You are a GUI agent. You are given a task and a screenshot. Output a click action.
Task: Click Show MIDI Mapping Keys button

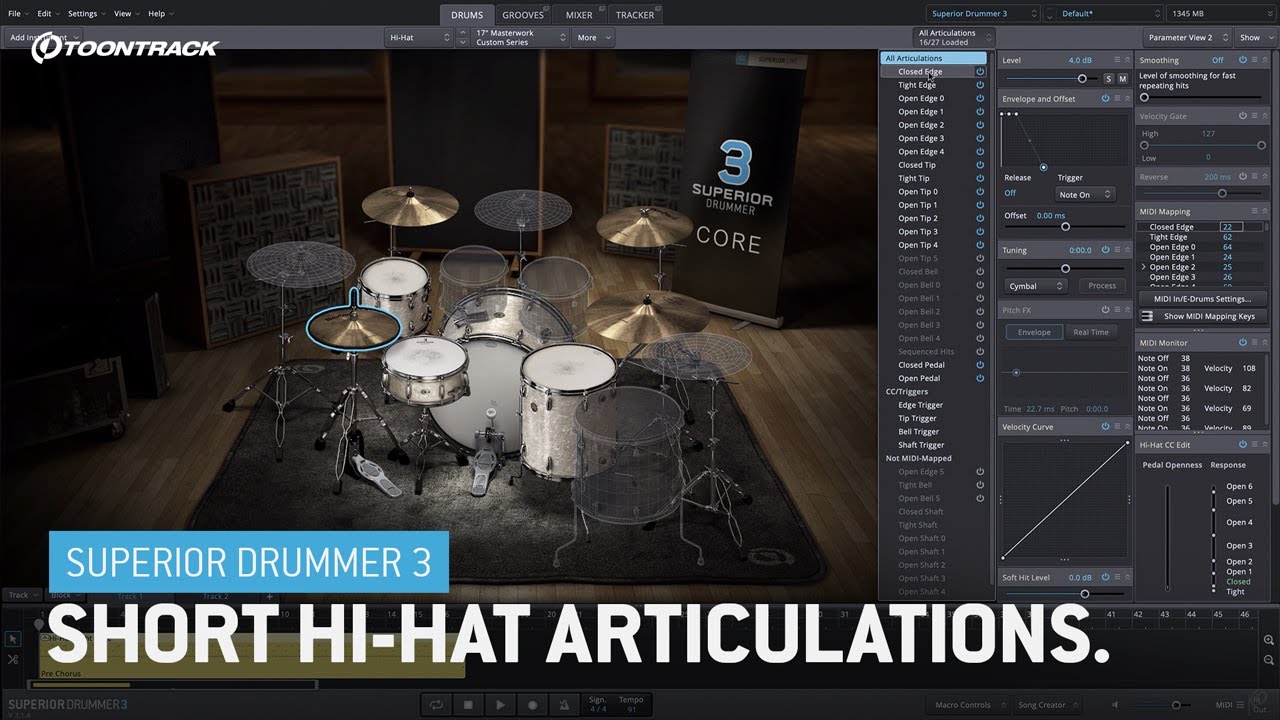click(x=1202, y=316)
